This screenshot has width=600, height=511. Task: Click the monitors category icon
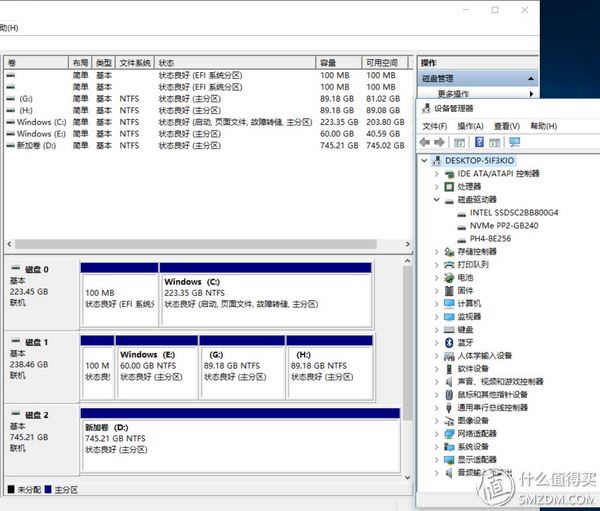coord(449,317)
